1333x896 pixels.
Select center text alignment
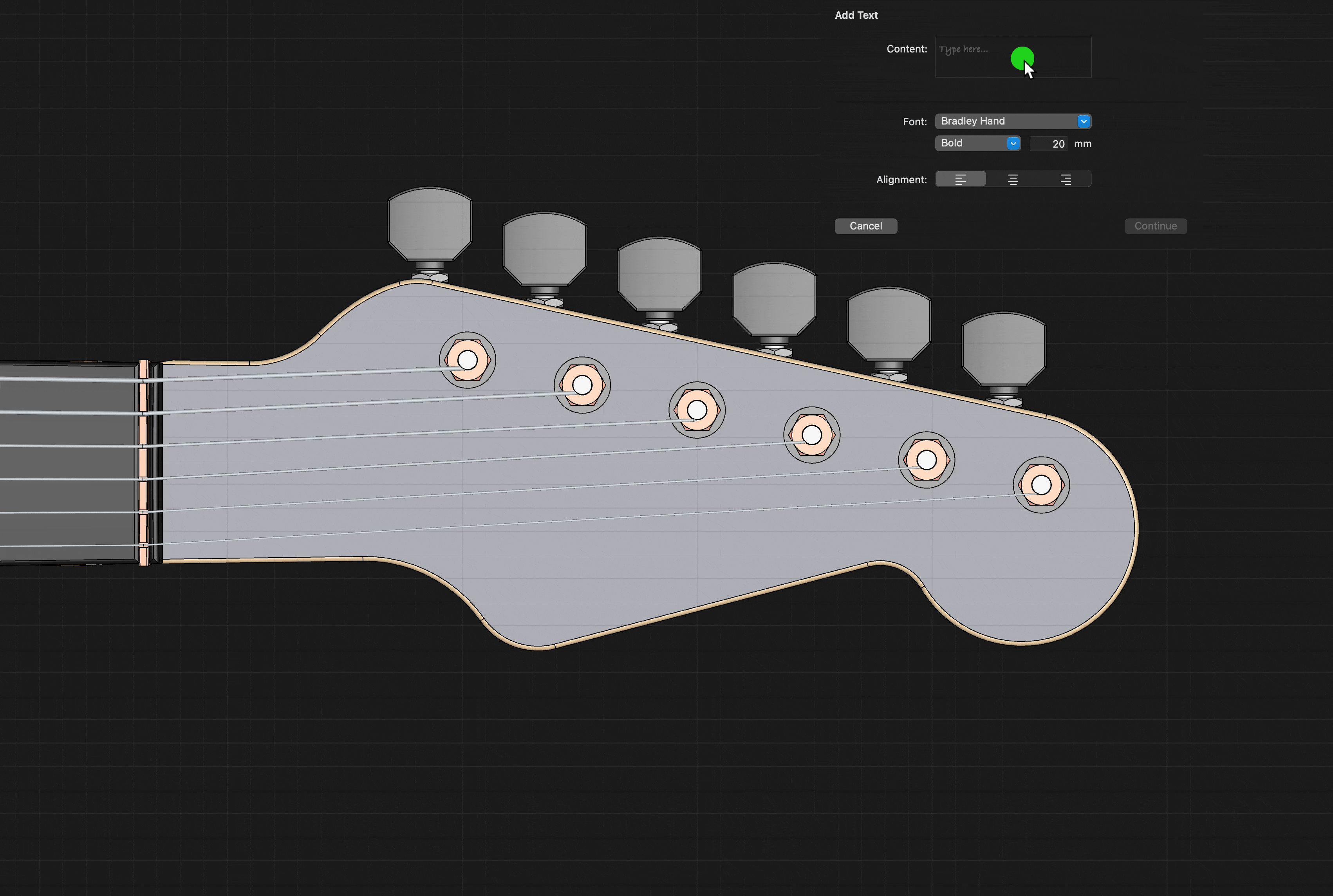click(x=1013, y=179)
